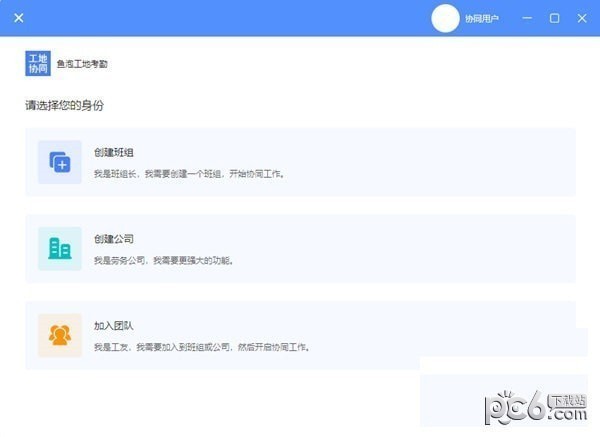The height and width of the screenshot is (437, 600).
Task: Click the empty right side of the 创建公司 card
Action: coord(450,249)
